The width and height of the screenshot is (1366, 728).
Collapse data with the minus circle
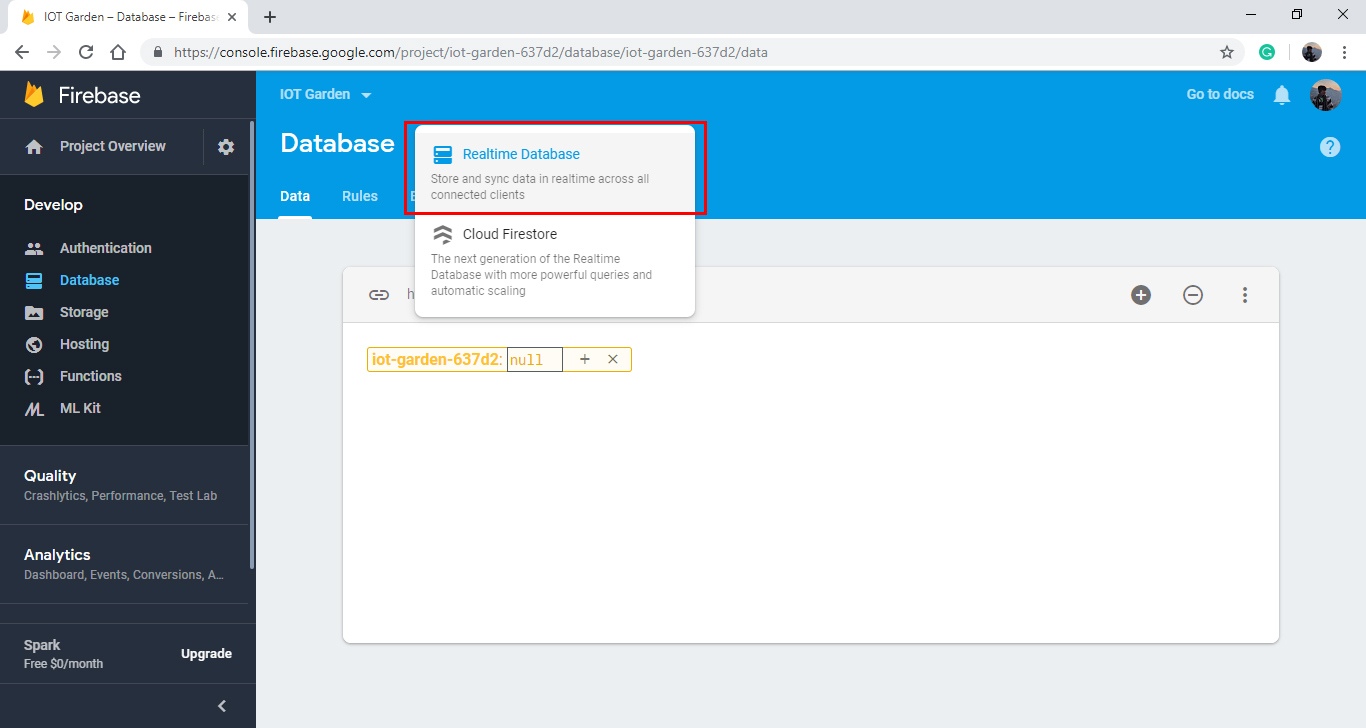[x=1192, y=294]
